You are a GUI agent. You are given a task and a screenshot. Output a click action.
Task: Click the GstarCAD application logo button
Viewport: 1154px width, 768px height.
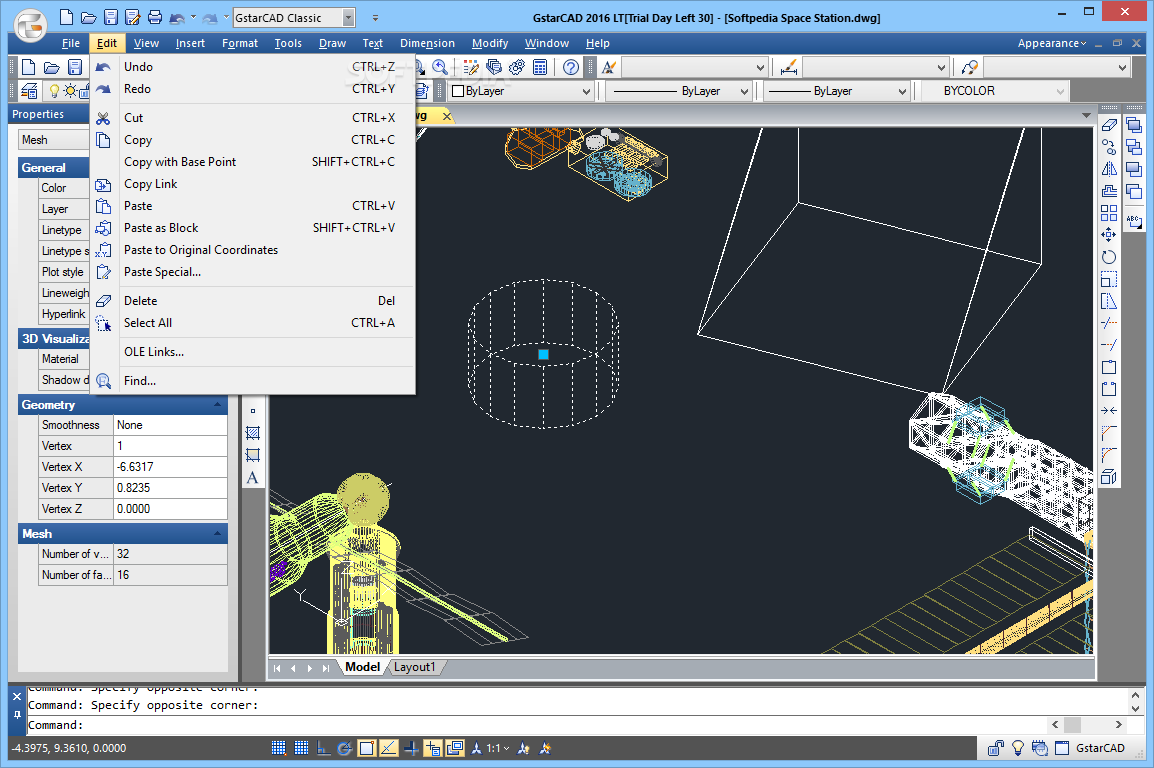(x=31, y=27)
